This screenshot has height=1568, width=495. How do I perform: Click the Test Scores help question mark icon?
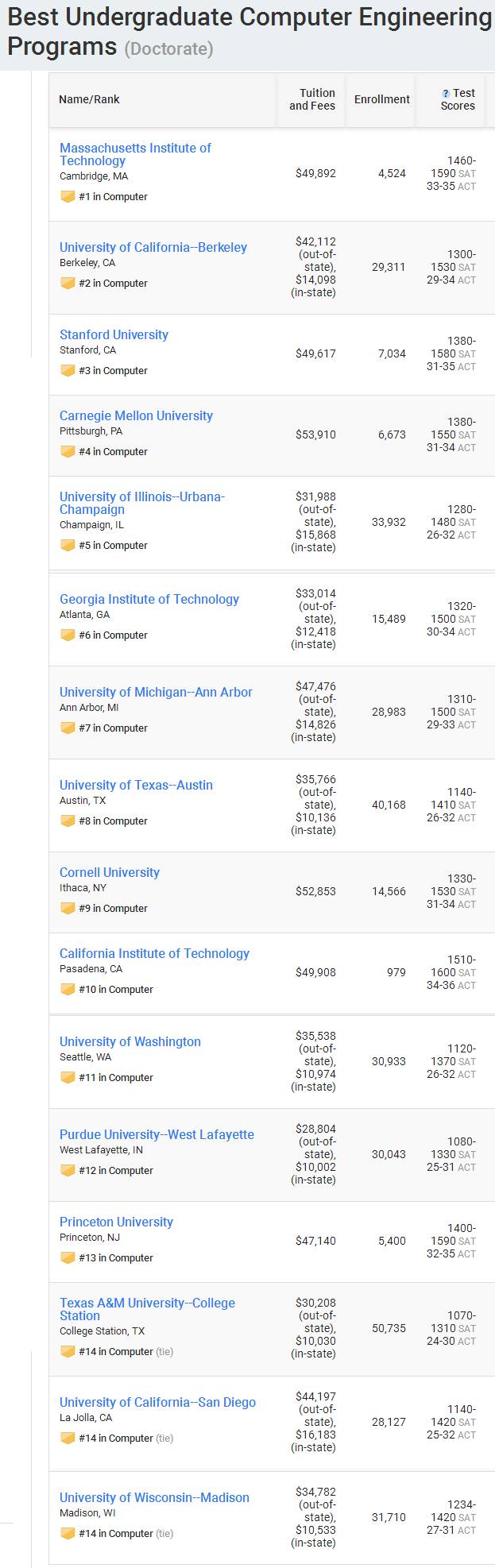(446, 94)
